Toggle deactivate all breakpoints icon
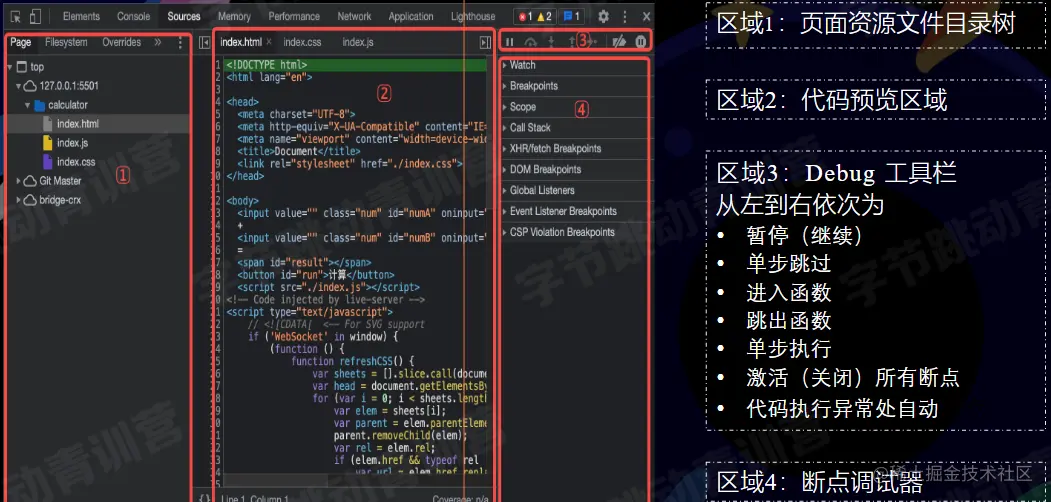Screen dimensions: 1051x502 pyautogui.click(x=619, y=42)
